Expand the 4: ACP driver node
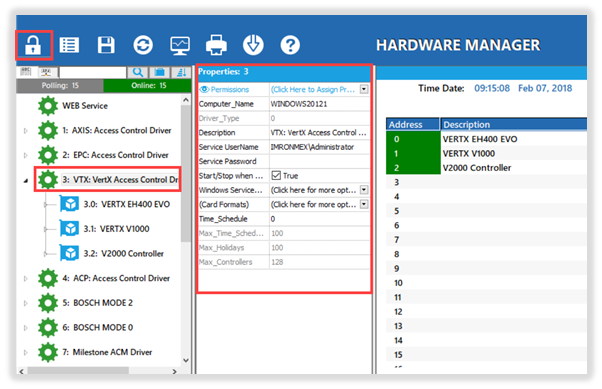 click(x=26, y=278)
